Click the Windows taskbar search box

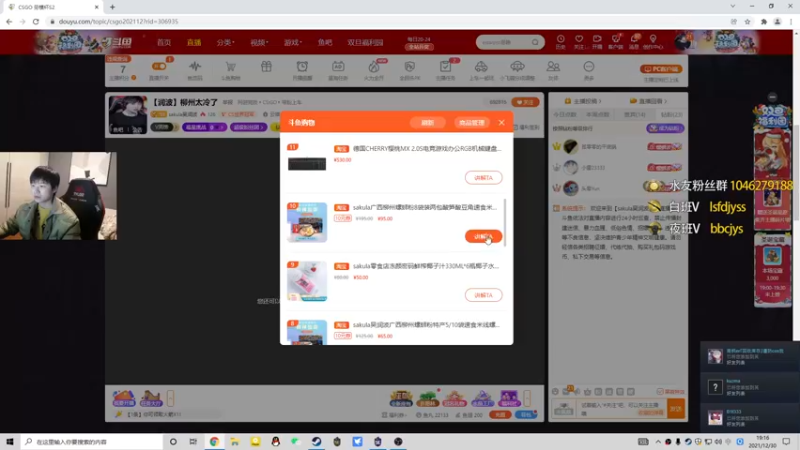92,442
